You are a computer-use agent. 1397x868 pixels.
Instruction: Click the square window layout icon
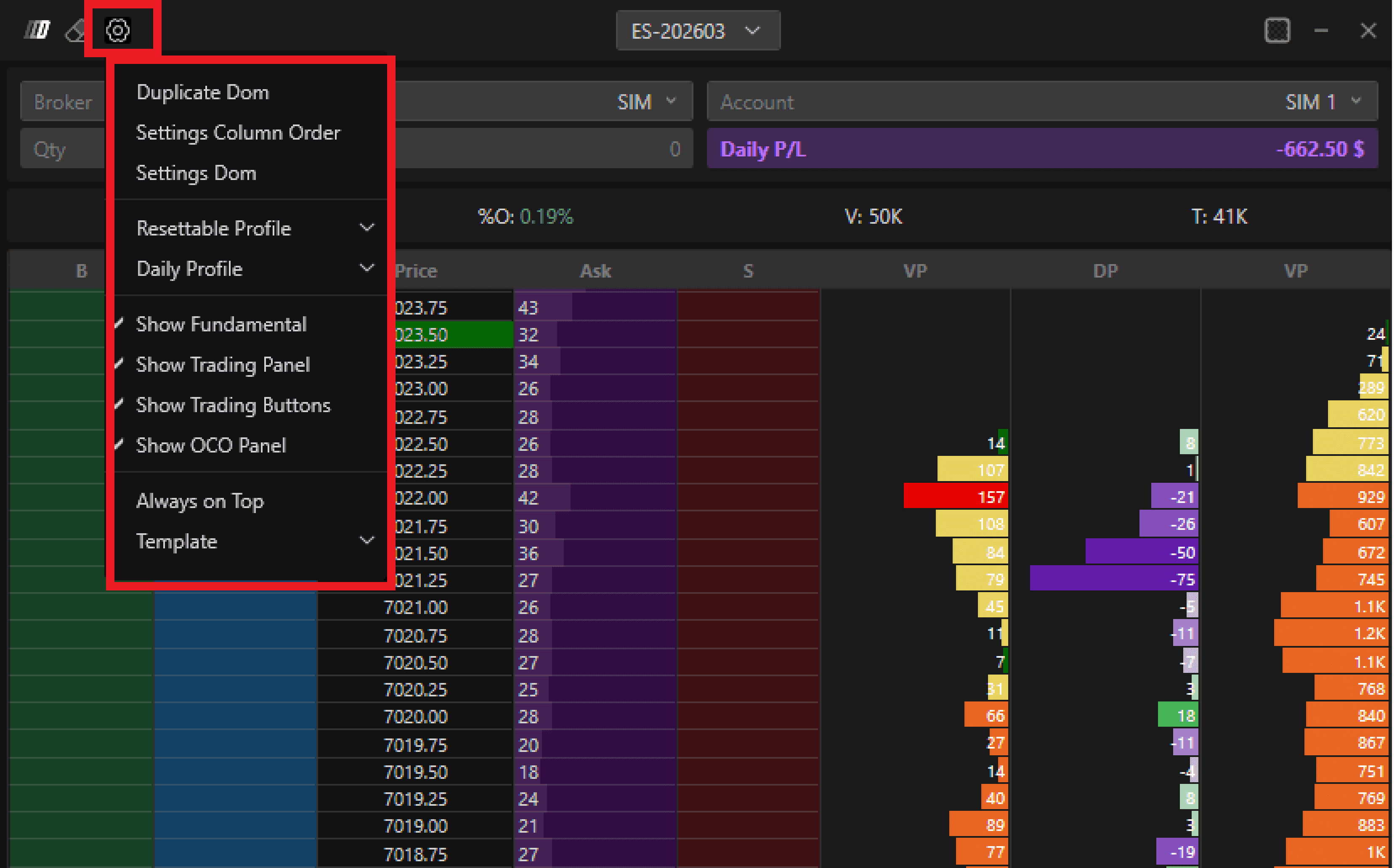point(1277,30)
